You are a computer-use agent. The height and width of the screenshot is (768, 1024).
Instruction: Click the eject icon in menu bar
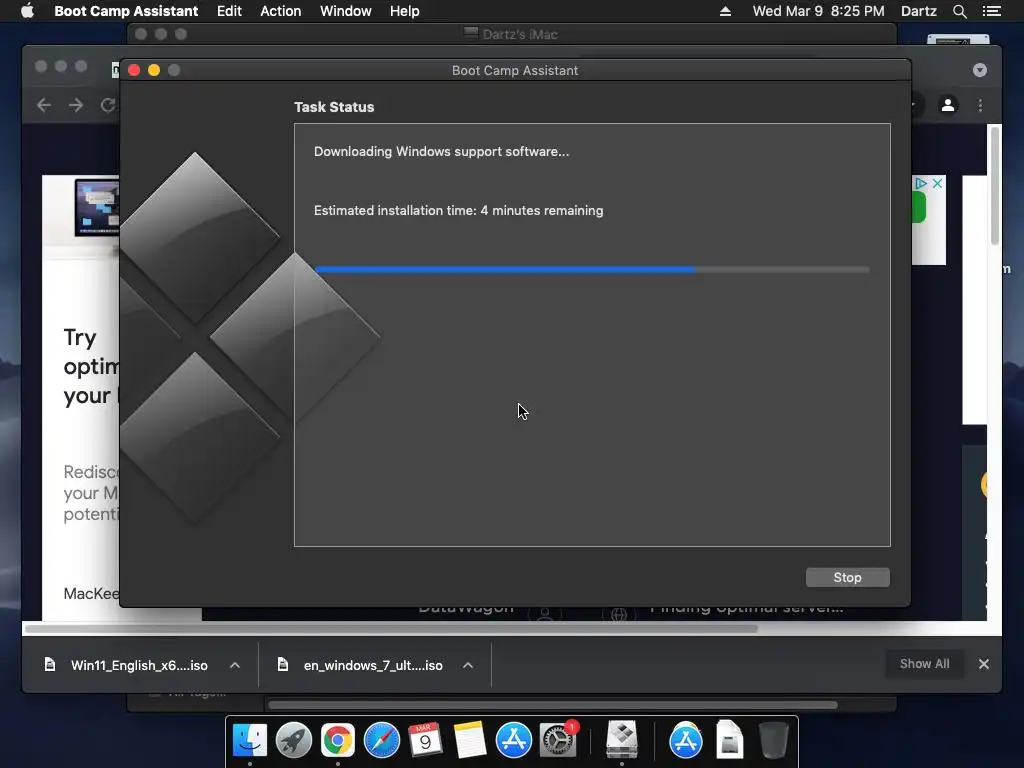pos(725,11)
